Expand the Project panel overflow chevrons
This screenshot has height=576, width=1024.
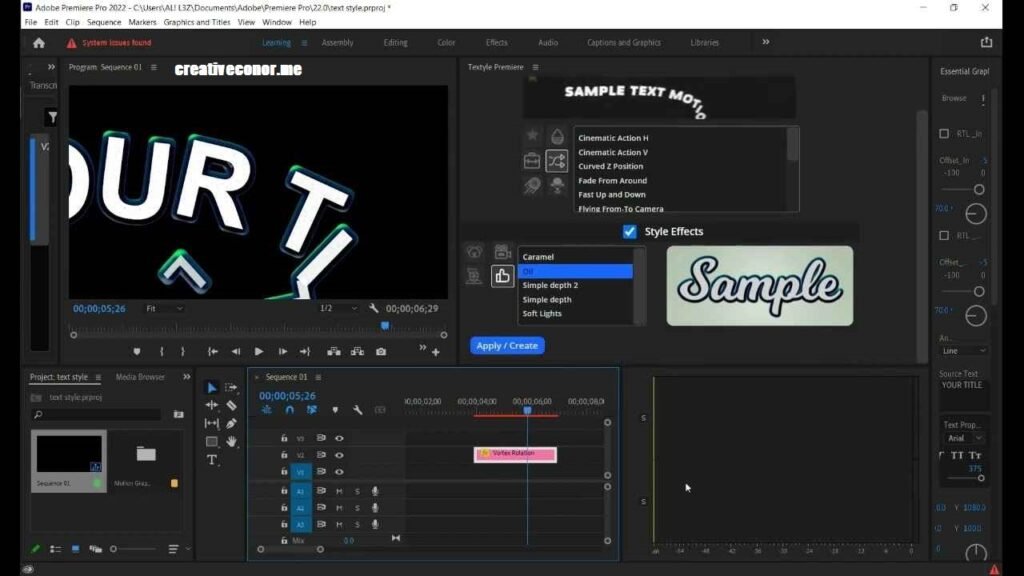point(186,377)
